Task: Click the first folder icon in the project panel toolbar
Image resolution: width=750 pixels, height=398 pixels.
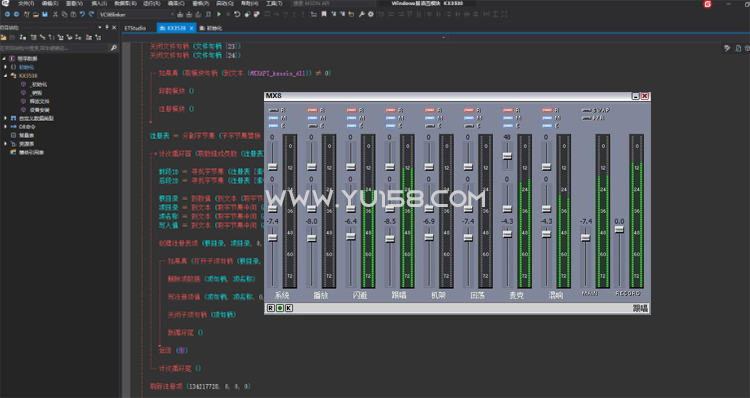Action: click(x=4, y=37)
